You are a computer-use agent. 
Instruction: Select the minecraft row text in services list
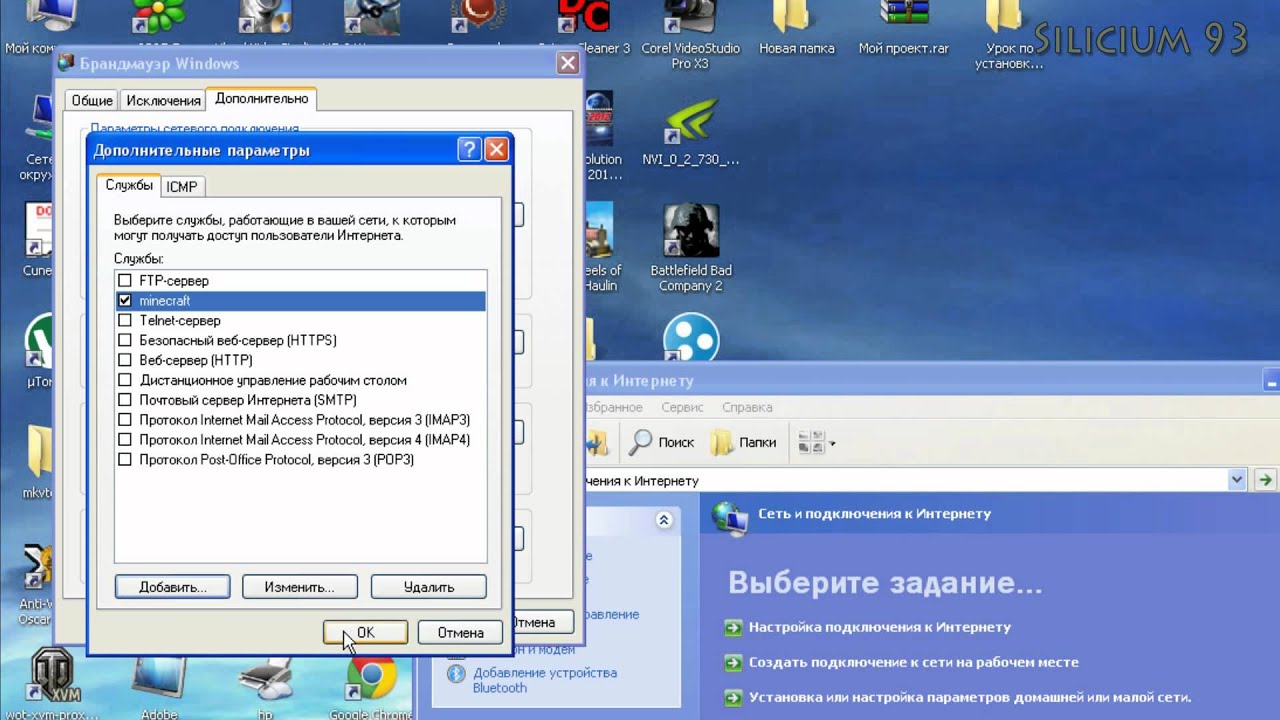[x=165, y=300]
